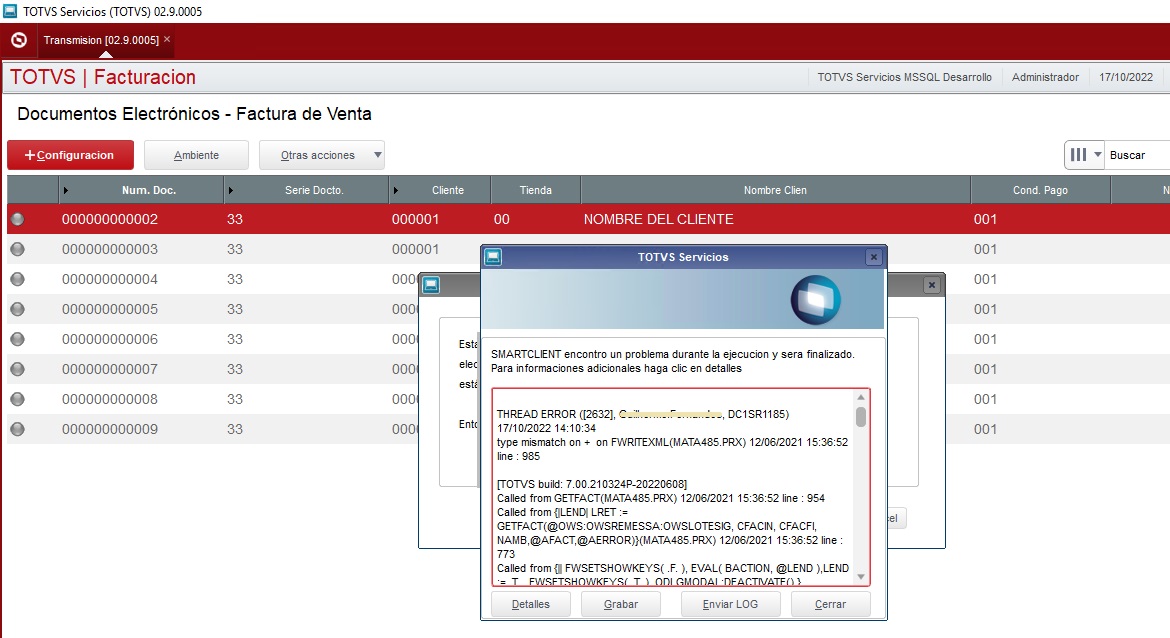This screenshot has height=638, width=1170.
Task: Click Administrador user label
Action: 1045,77
